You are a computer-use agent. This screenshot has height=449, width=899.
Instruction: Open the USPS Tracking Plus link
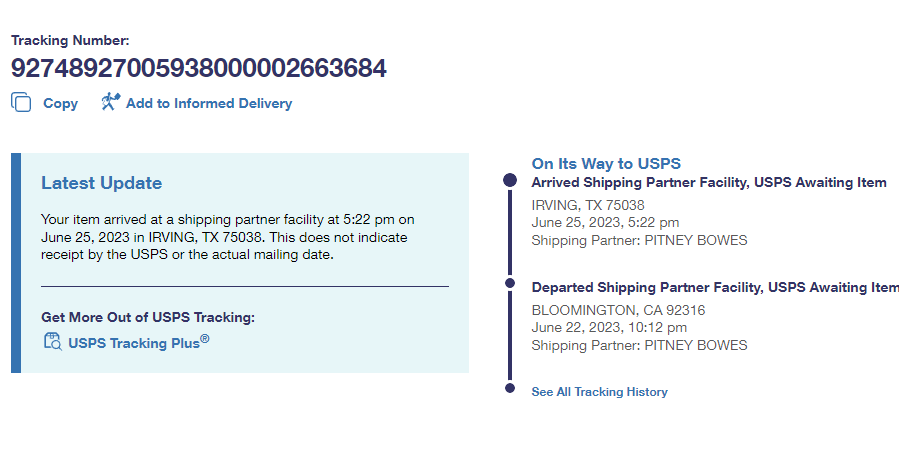pyautogui.click(x=138, y=343)
